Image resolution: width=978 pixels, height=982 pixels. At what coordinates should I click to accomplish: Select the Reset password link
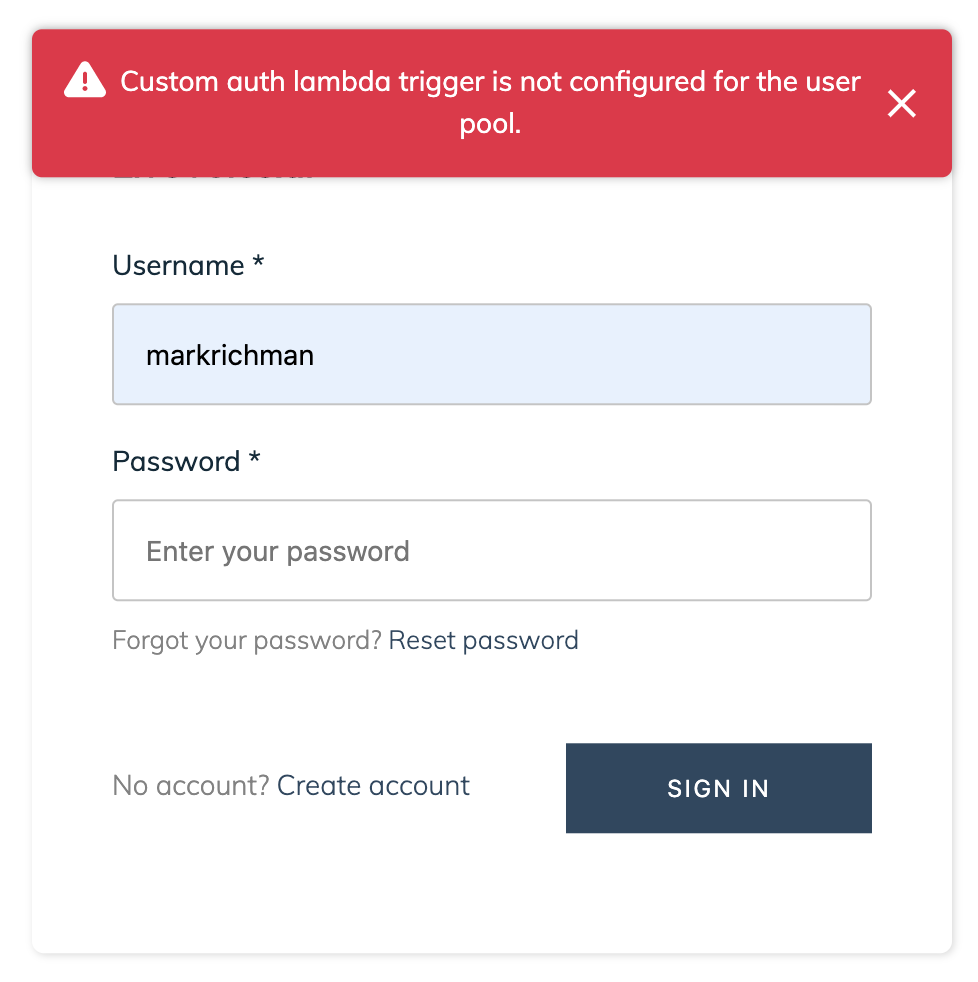[x=483, y=640]
